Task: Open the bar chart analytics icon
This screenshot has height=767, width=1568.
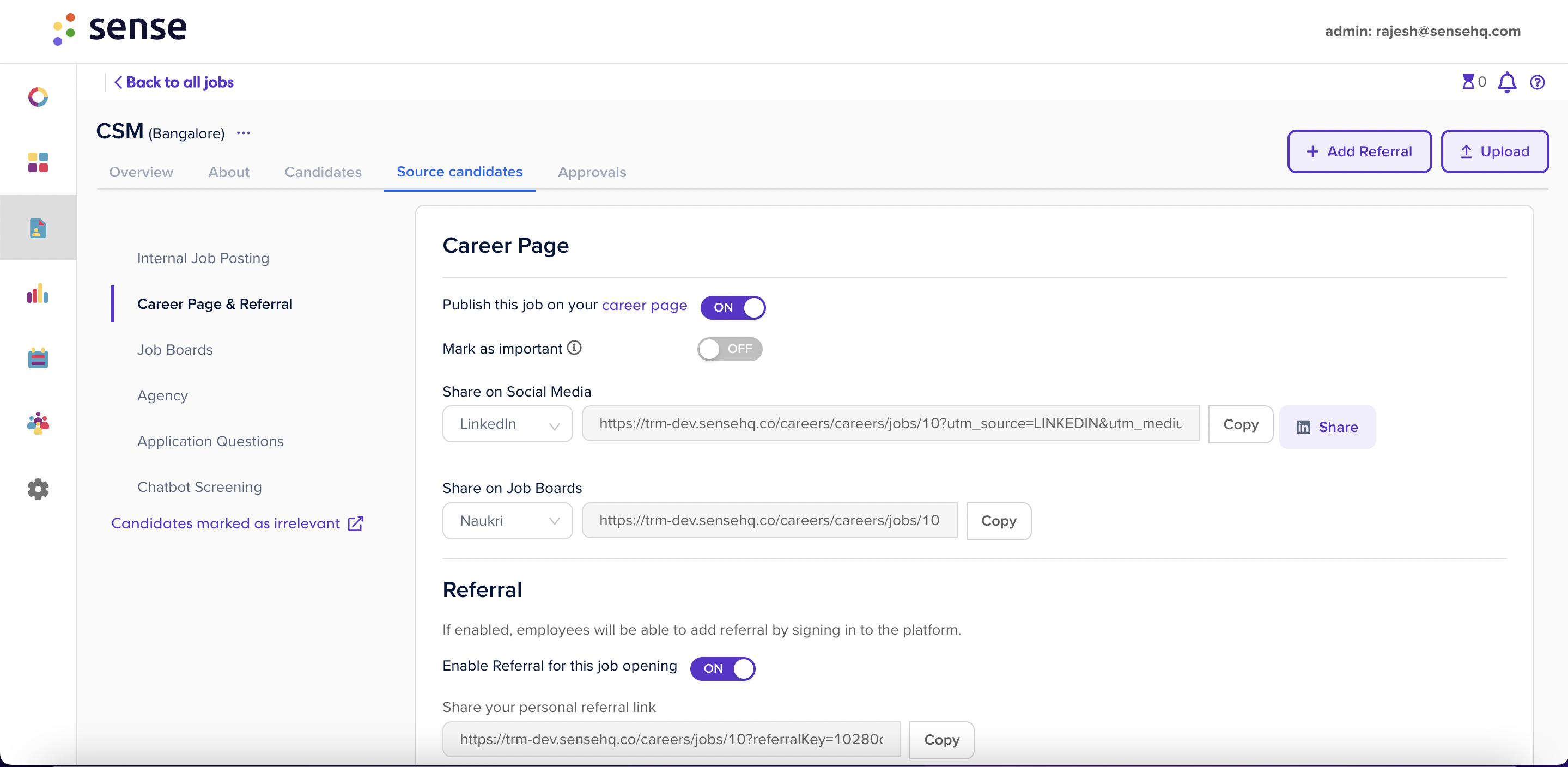Action: coord(38,294)
